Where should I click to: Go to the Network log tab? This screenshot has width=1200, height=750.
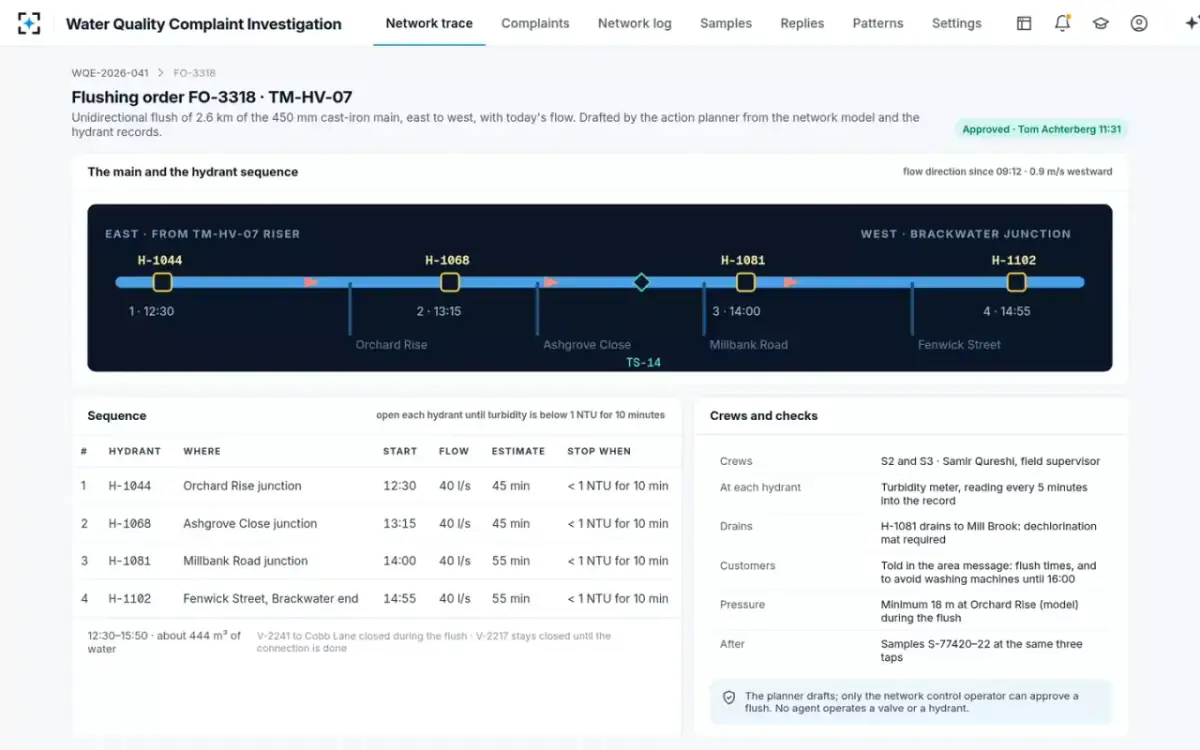point(635,23)
